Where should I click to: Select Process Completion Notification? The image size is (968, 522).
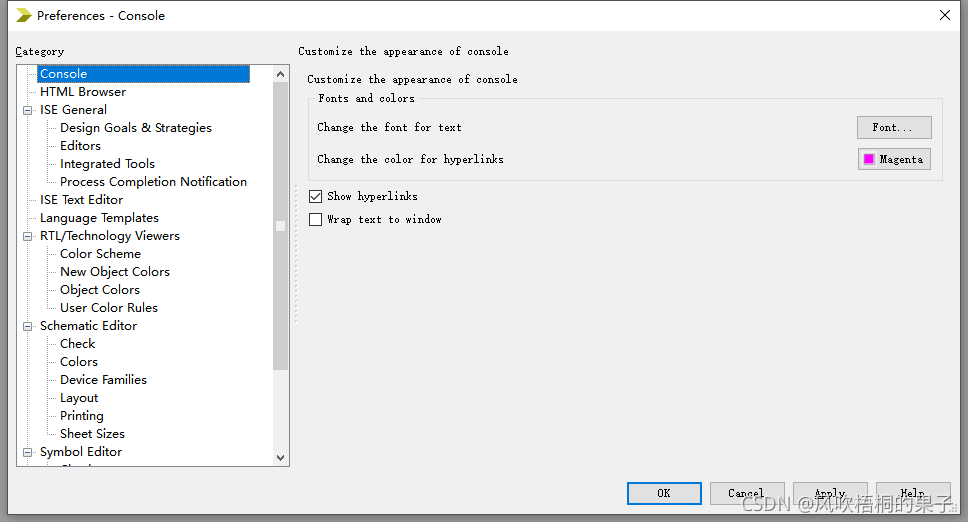[x=153, y=181]
